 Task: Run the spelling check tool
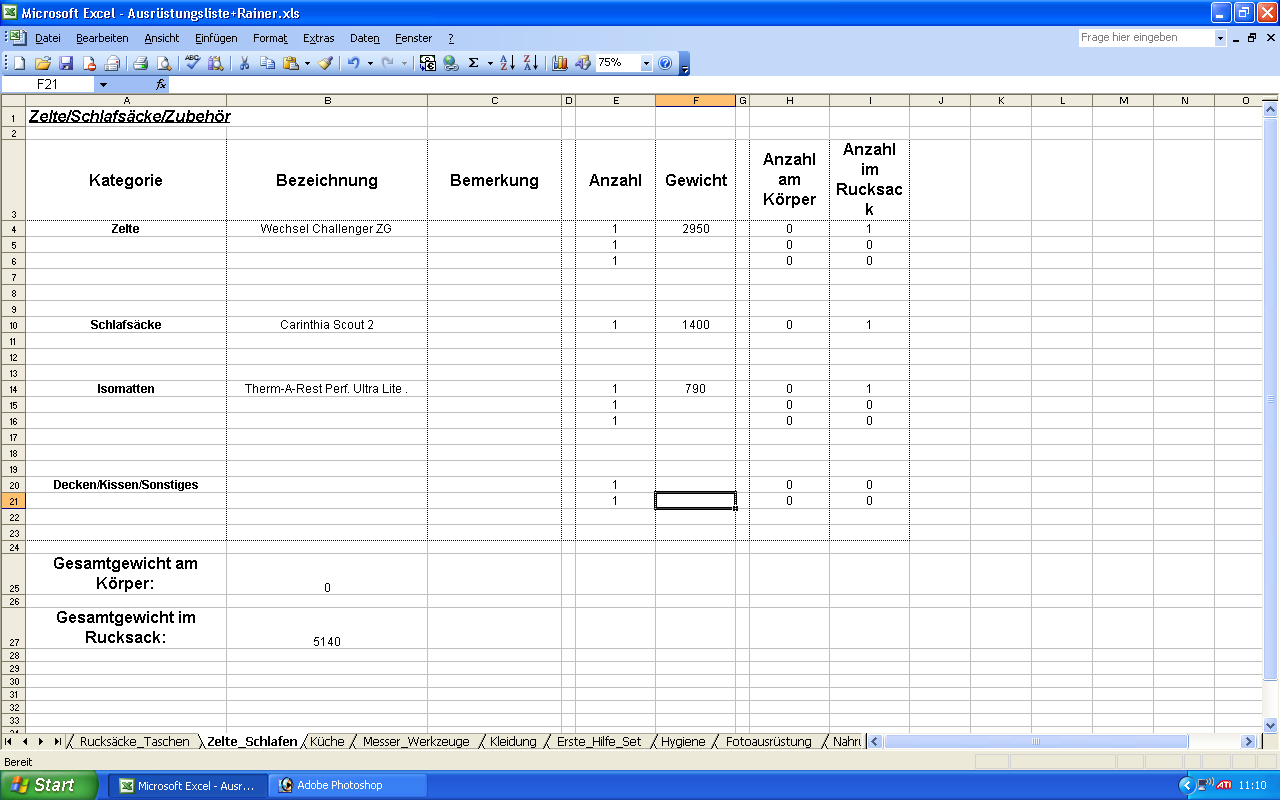click(192, 63)
